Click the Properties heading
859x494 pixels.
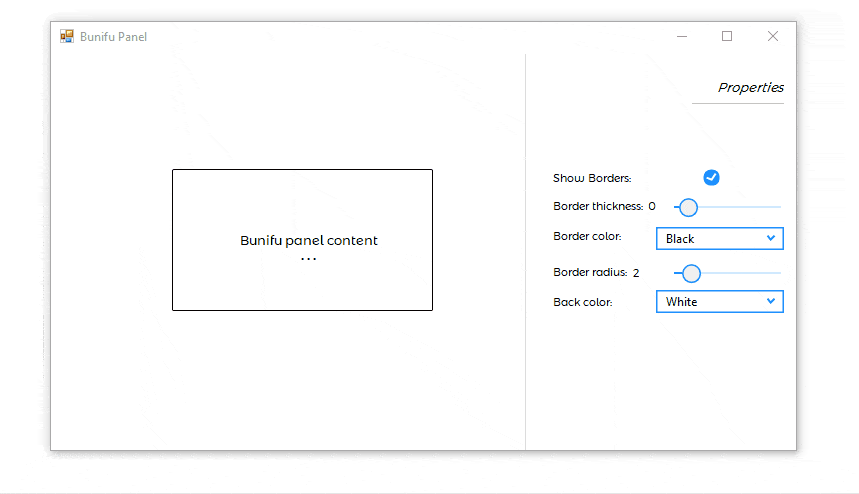click(751, 87)
